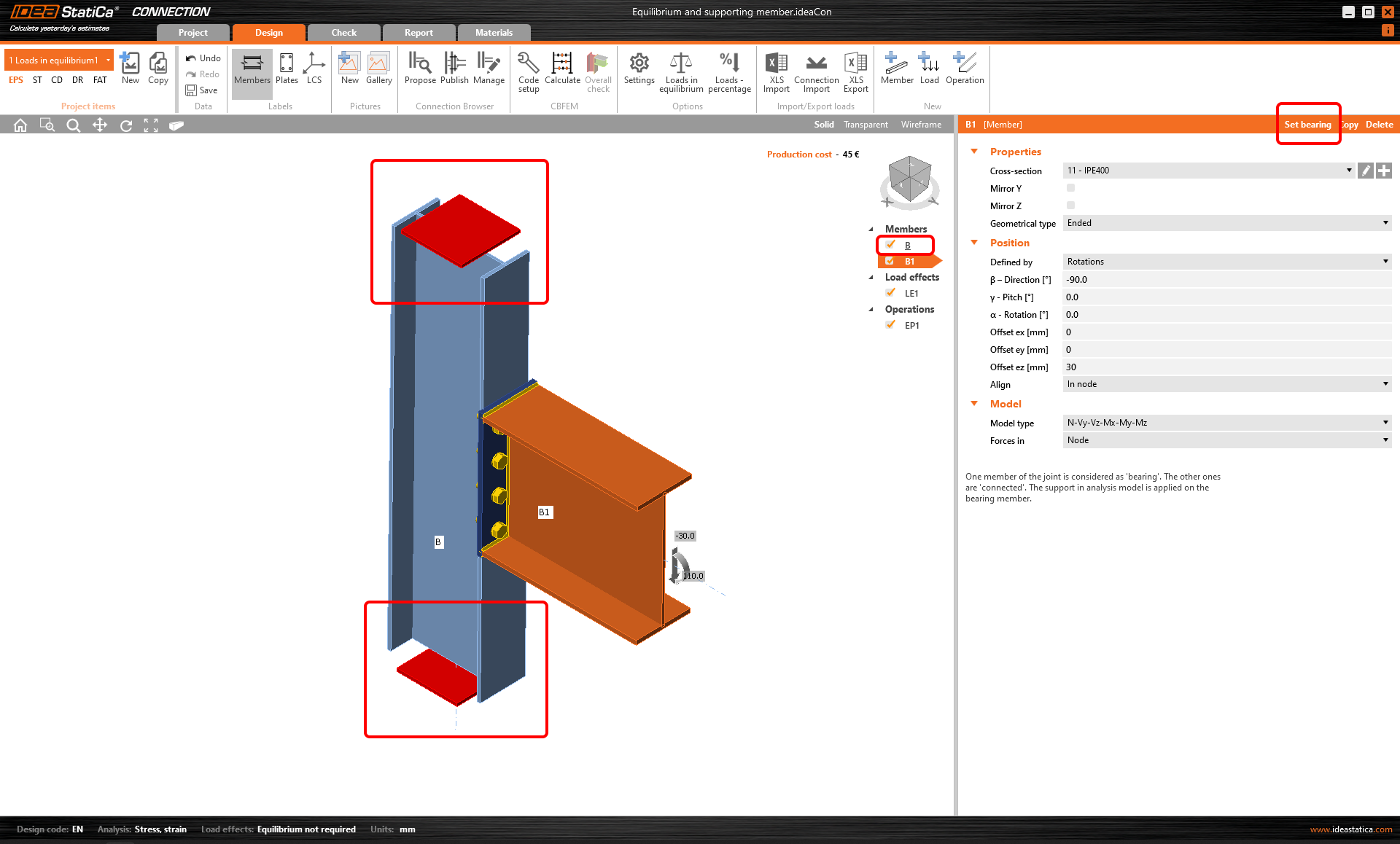Click the cross-section edit pencil icon
Screen dimensions: 1400x844
pos(1366,171)
